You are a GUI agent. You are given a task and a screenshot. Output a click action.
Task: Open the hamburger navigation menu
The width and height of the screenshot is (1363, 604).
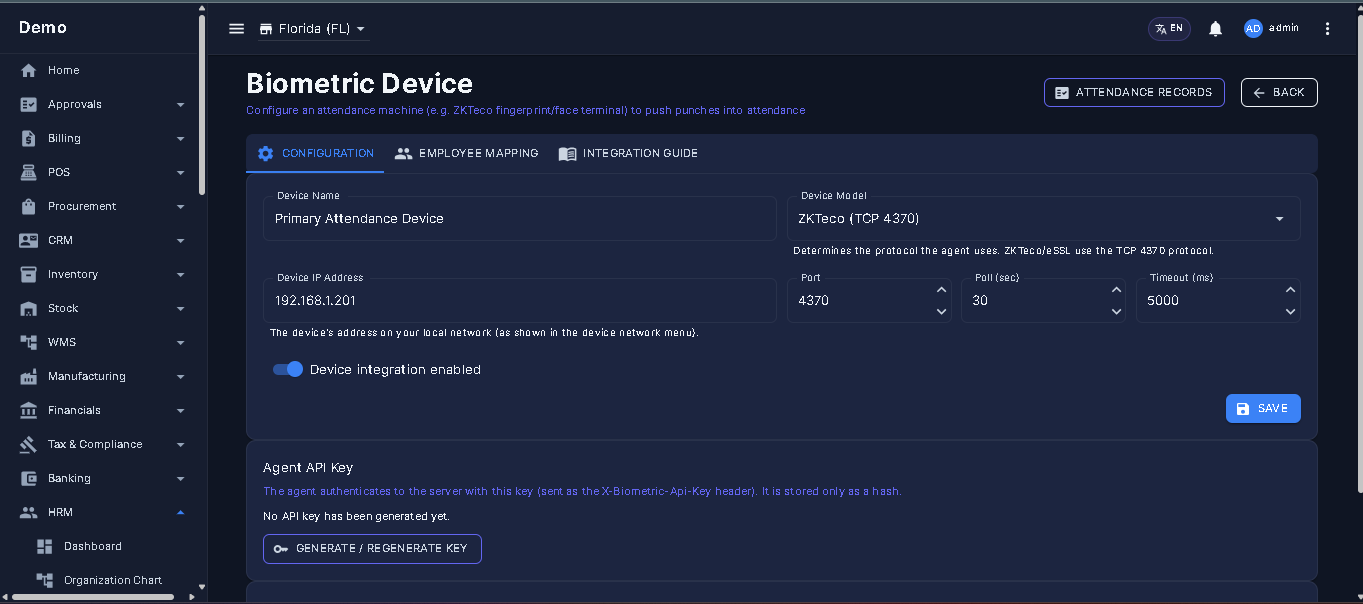(236, 29)
